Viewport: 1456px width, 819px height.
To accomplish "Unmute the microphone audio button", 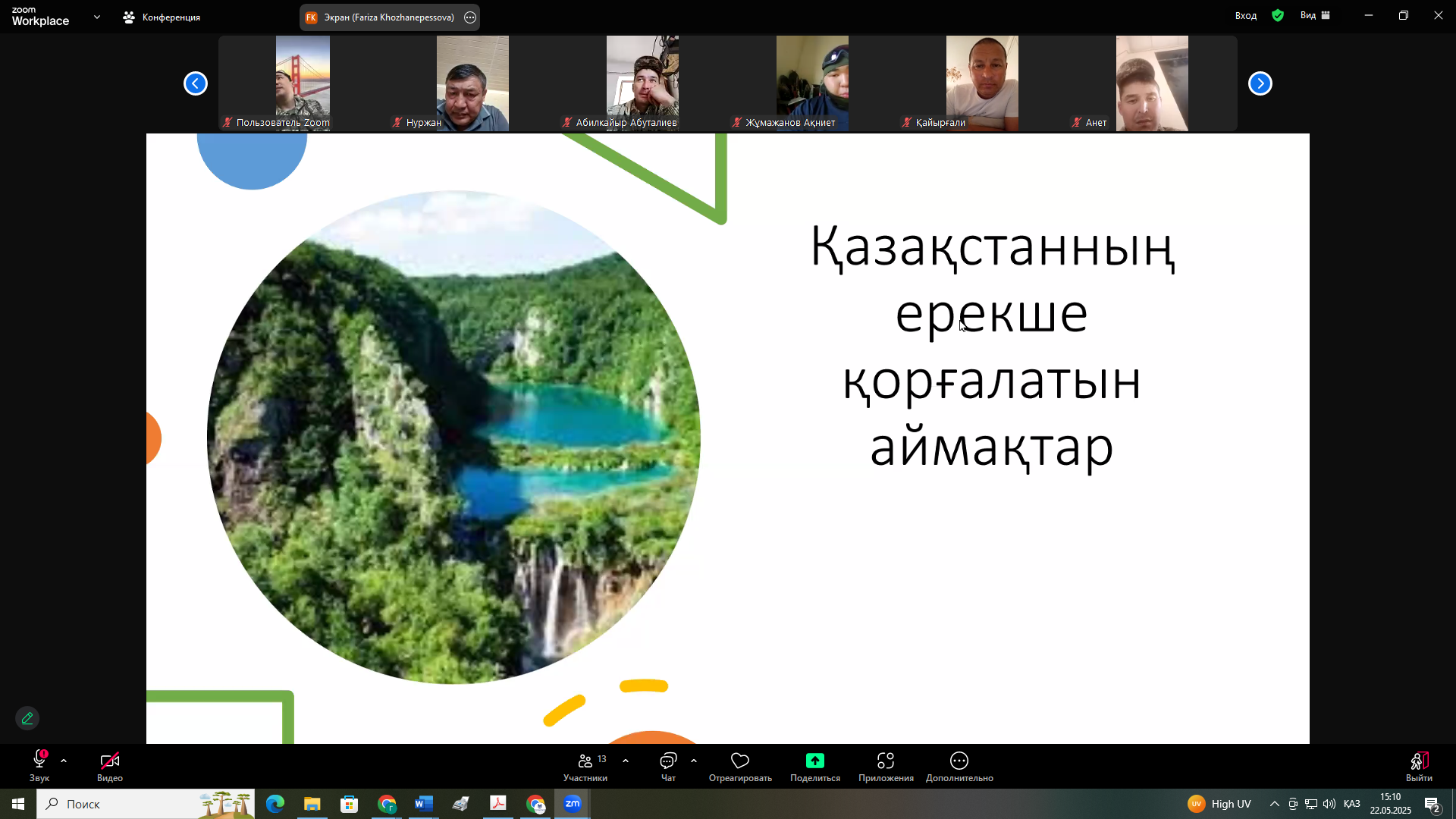I will 39,761.
